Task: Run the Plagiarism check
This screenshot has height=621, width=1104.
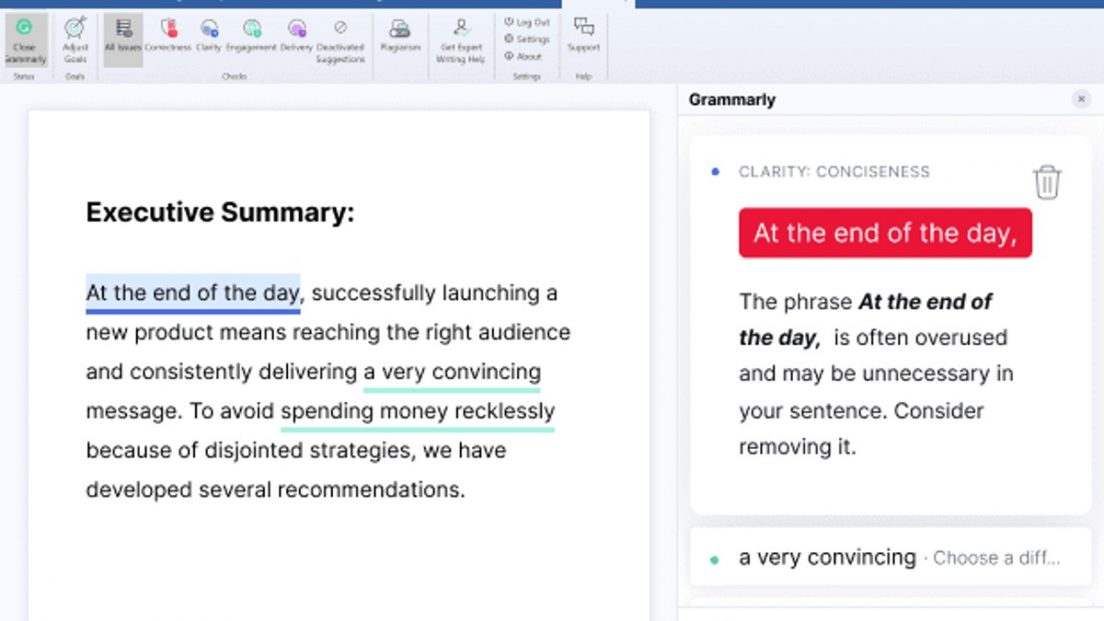Action: click(x=400, y=35)
